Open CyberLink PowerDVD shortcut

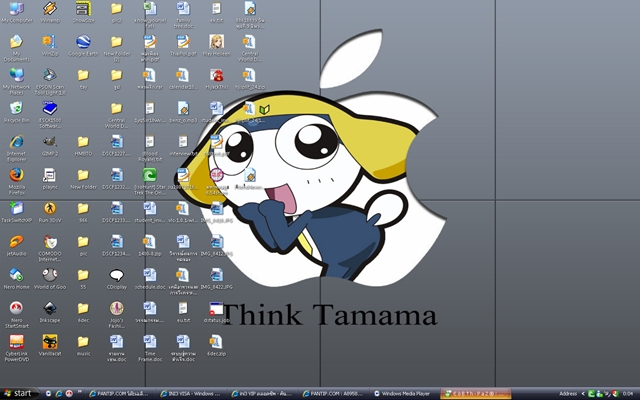coord(17,349)
